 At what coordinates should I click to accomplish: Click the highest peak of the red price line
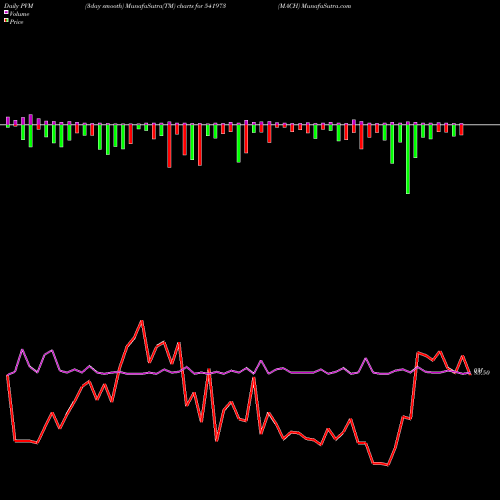142,321
